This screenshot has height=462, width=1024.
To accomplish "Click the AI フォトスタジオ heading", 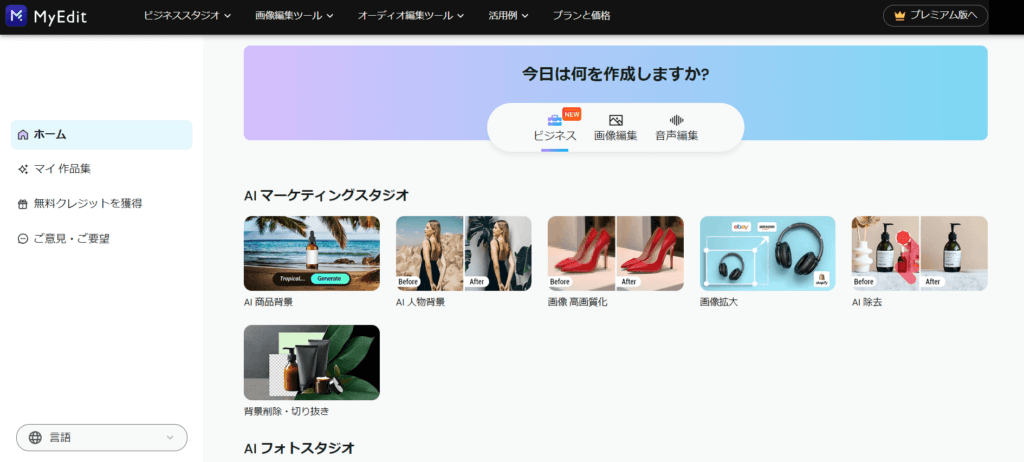I will pos(299,448).
